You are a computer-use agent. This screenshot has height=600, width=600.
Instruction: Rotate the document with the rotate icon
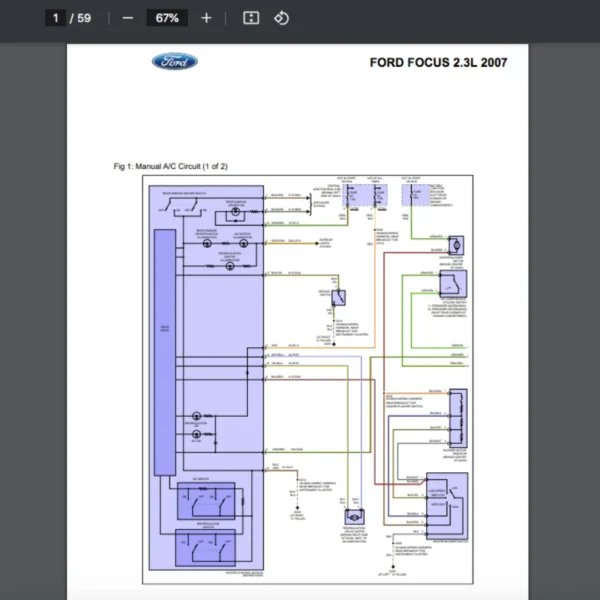pos(282,18)
